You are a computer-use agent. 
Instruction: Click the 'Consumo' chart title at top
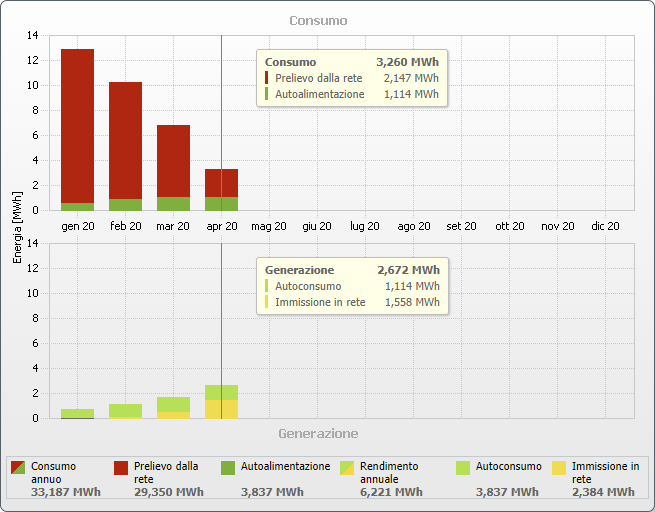pos(318,21)
